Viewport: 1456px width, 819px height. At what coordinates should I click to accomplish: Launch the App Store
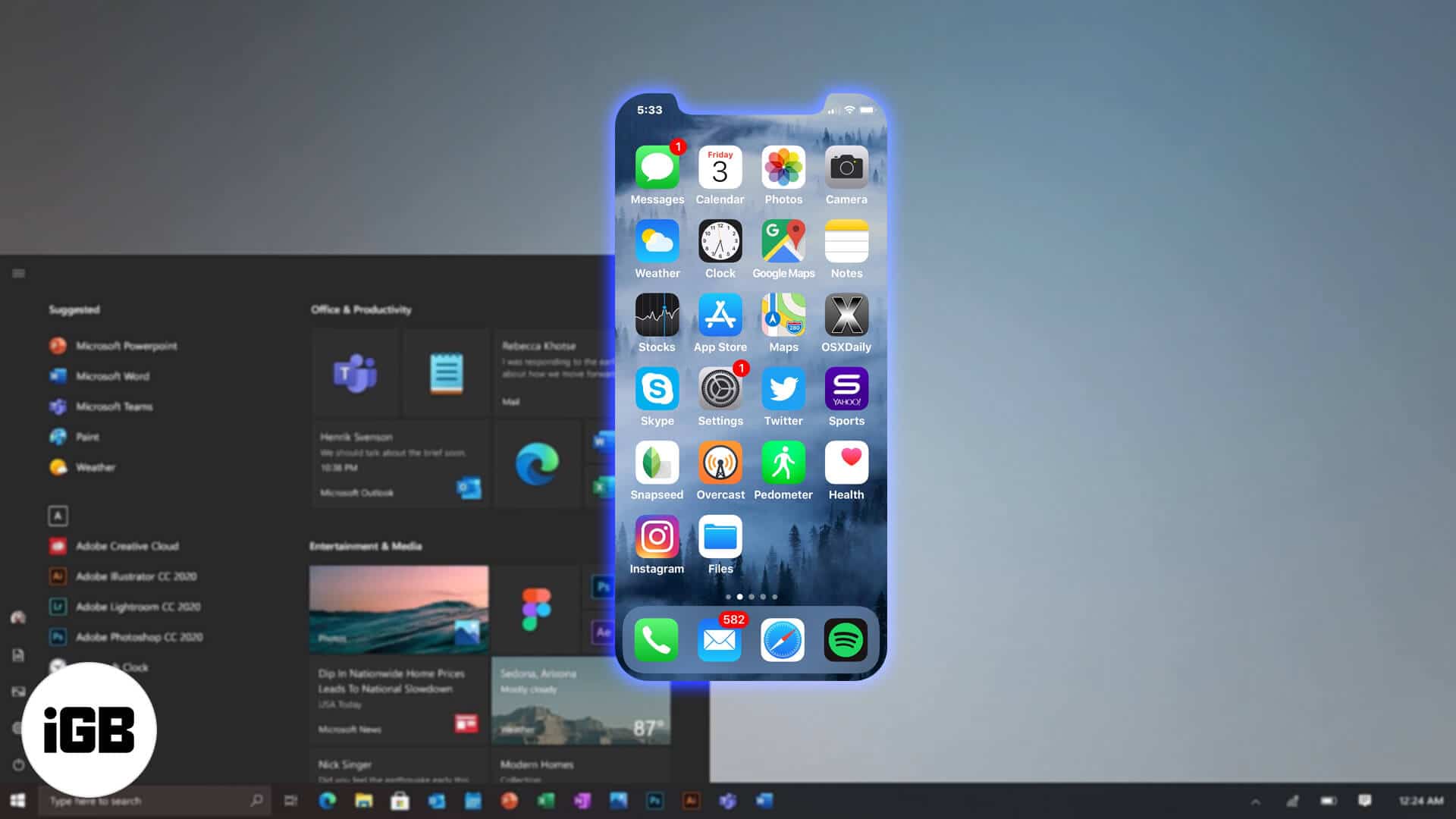[720, 315]
